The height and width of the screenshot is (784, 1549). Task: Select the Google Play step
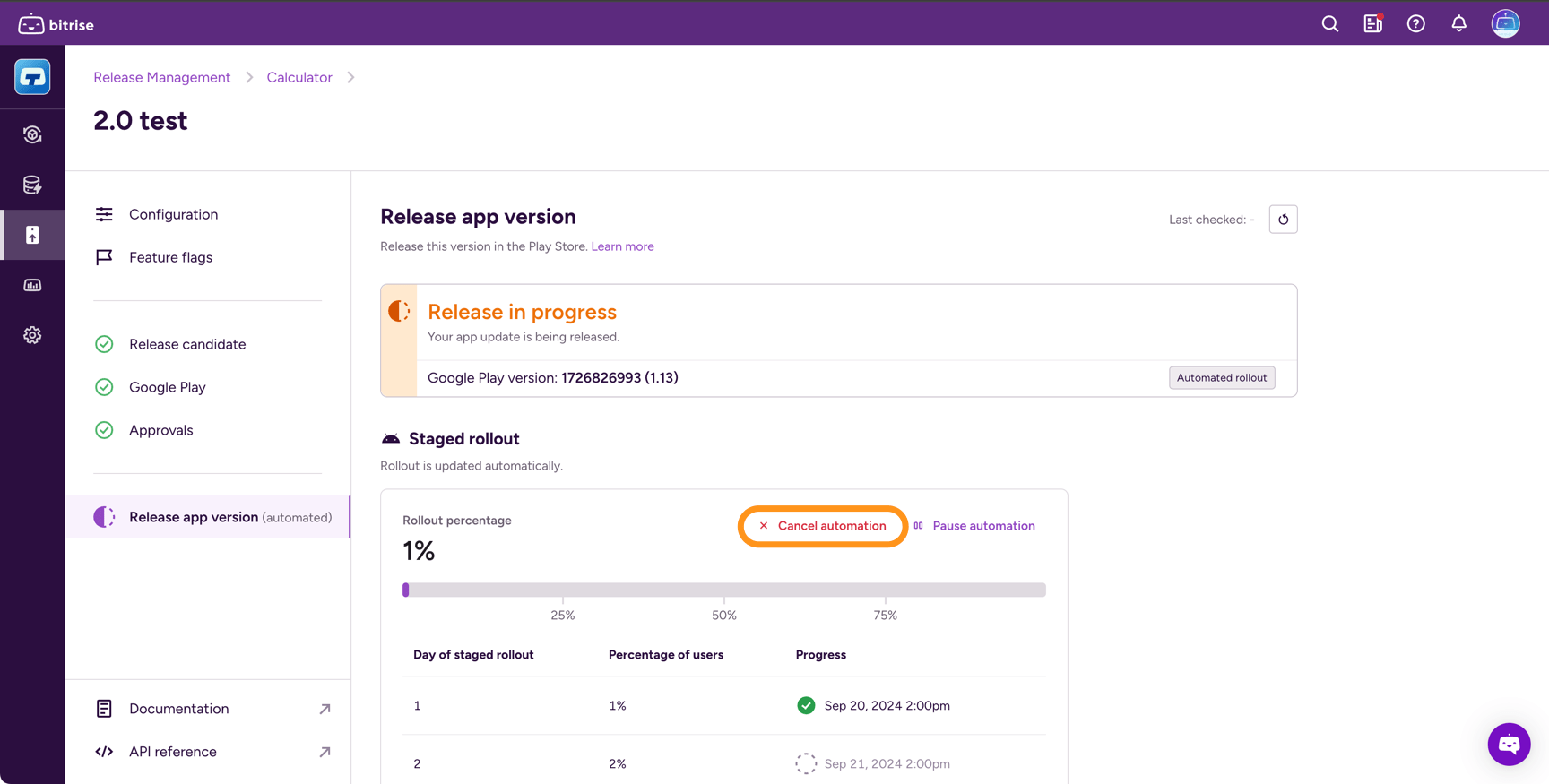tap(167, 387)
